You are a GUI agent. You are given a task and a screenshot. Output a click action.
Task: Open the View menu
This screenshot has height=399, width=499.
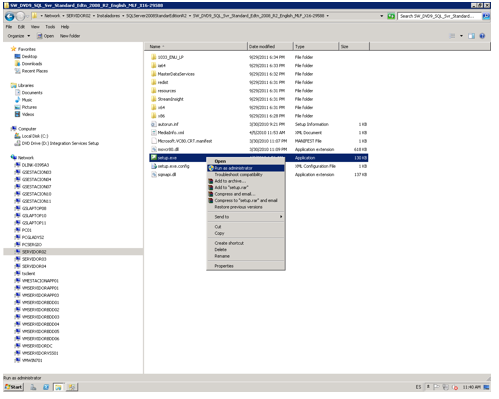[x=35, y=27]
